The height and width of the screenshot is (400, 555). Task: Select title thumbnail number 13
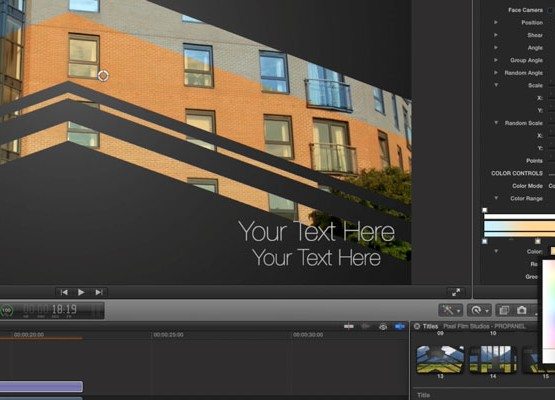(x=440, y=360)
